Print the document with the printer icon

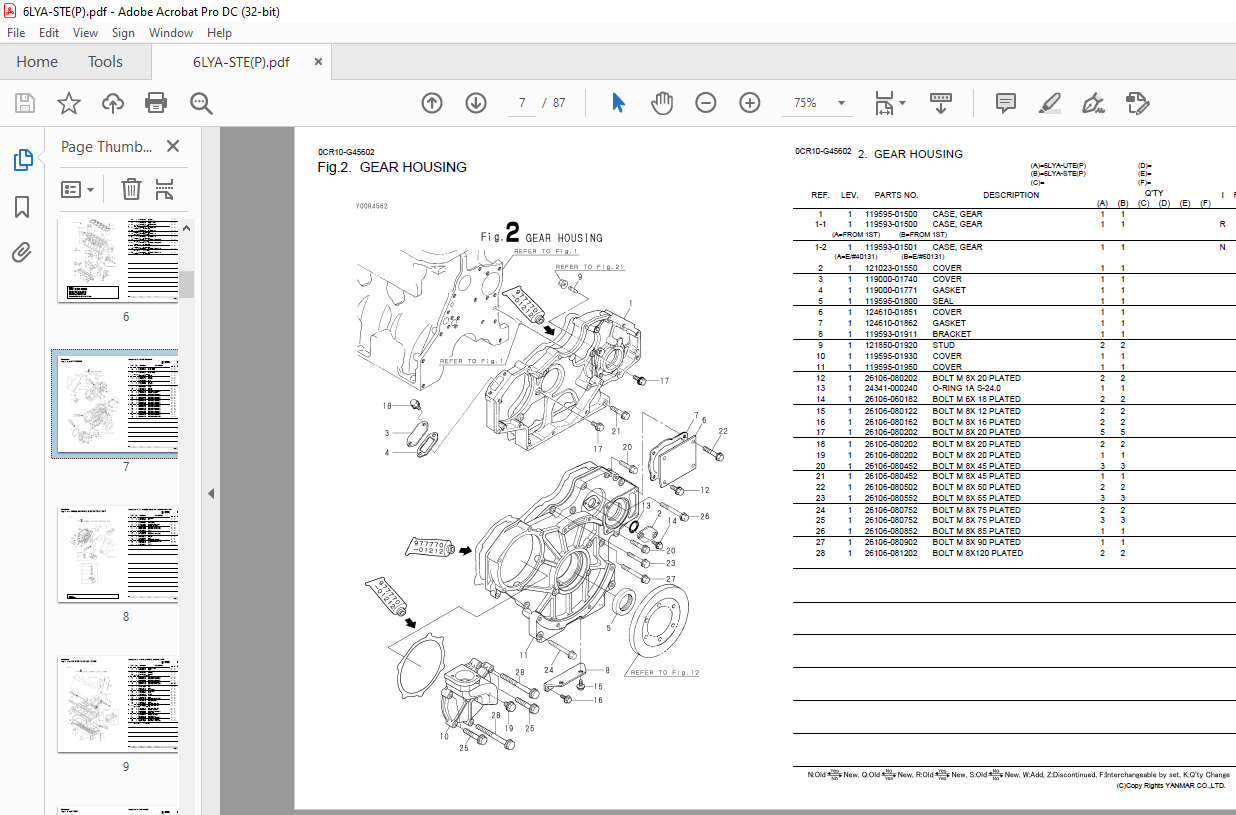156,103
